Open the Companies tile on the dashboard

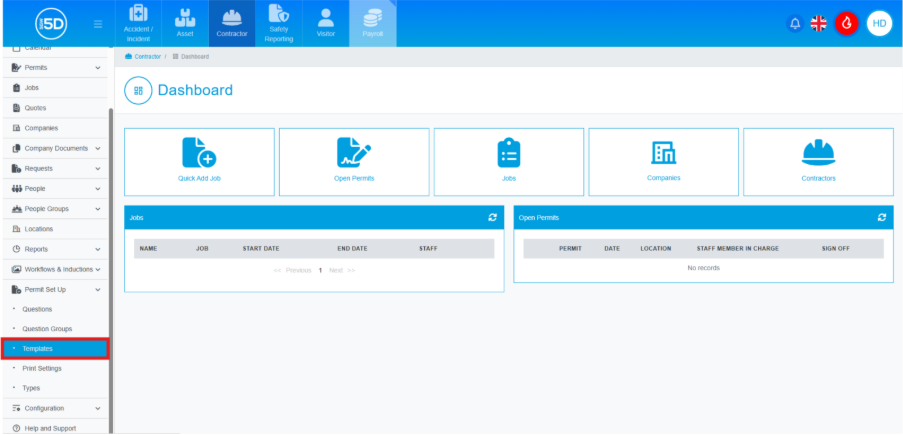point(664,161)
